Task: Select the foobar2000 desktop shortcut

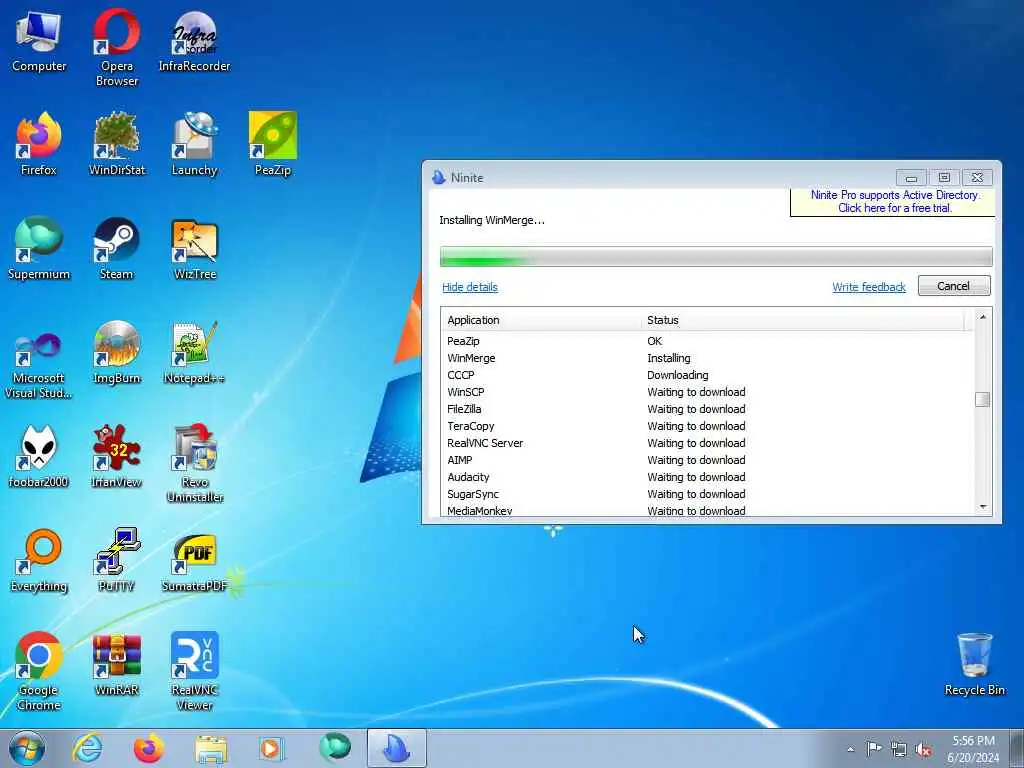Action: click(39, 456)
